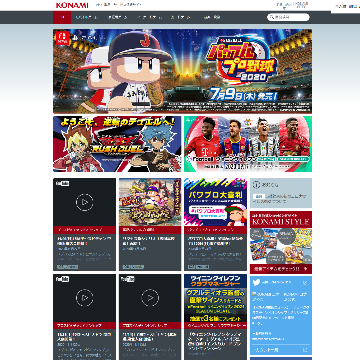This screenshot has height=360, width=360.
Task: Click the Twitter bird icon in the blue widget
Action: (x=256, y=283)
